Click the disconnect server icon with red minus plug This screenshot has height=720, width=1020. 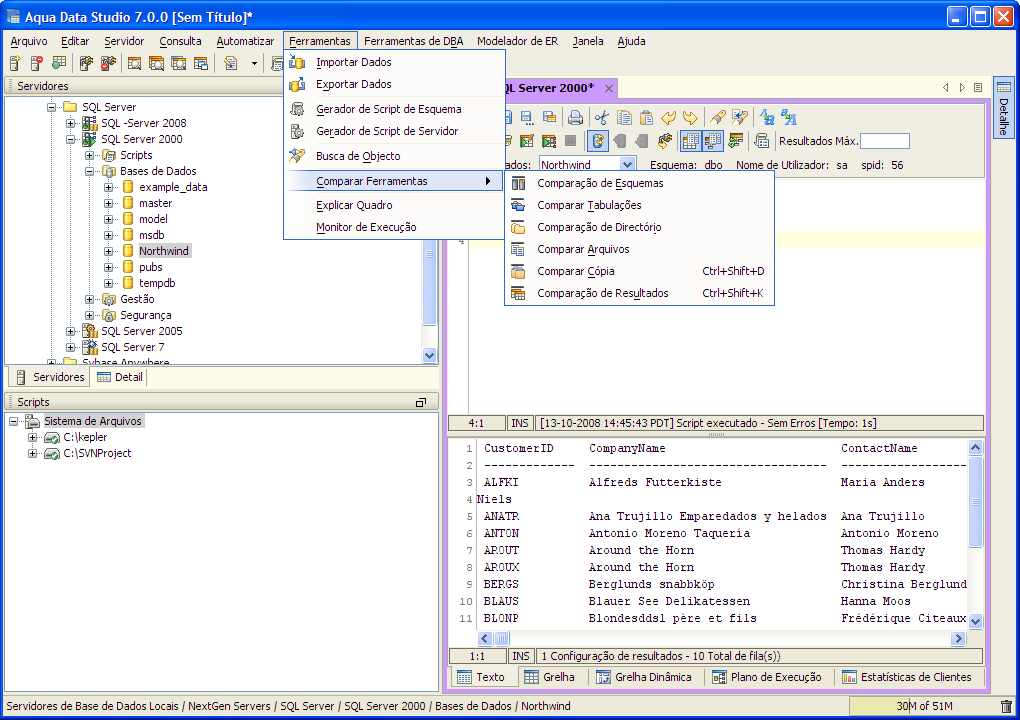(x=108, y=63)
